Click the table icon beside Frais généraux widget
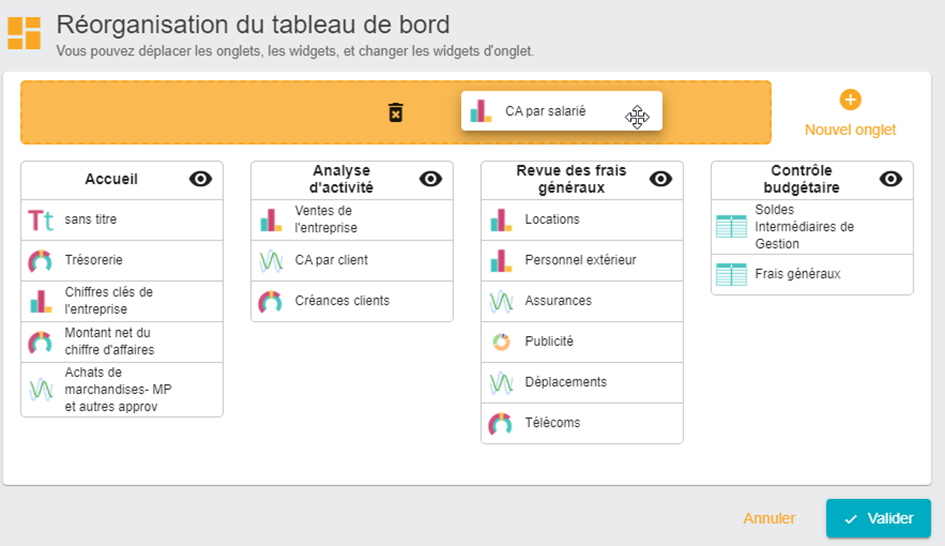 [x=731, y=274]
